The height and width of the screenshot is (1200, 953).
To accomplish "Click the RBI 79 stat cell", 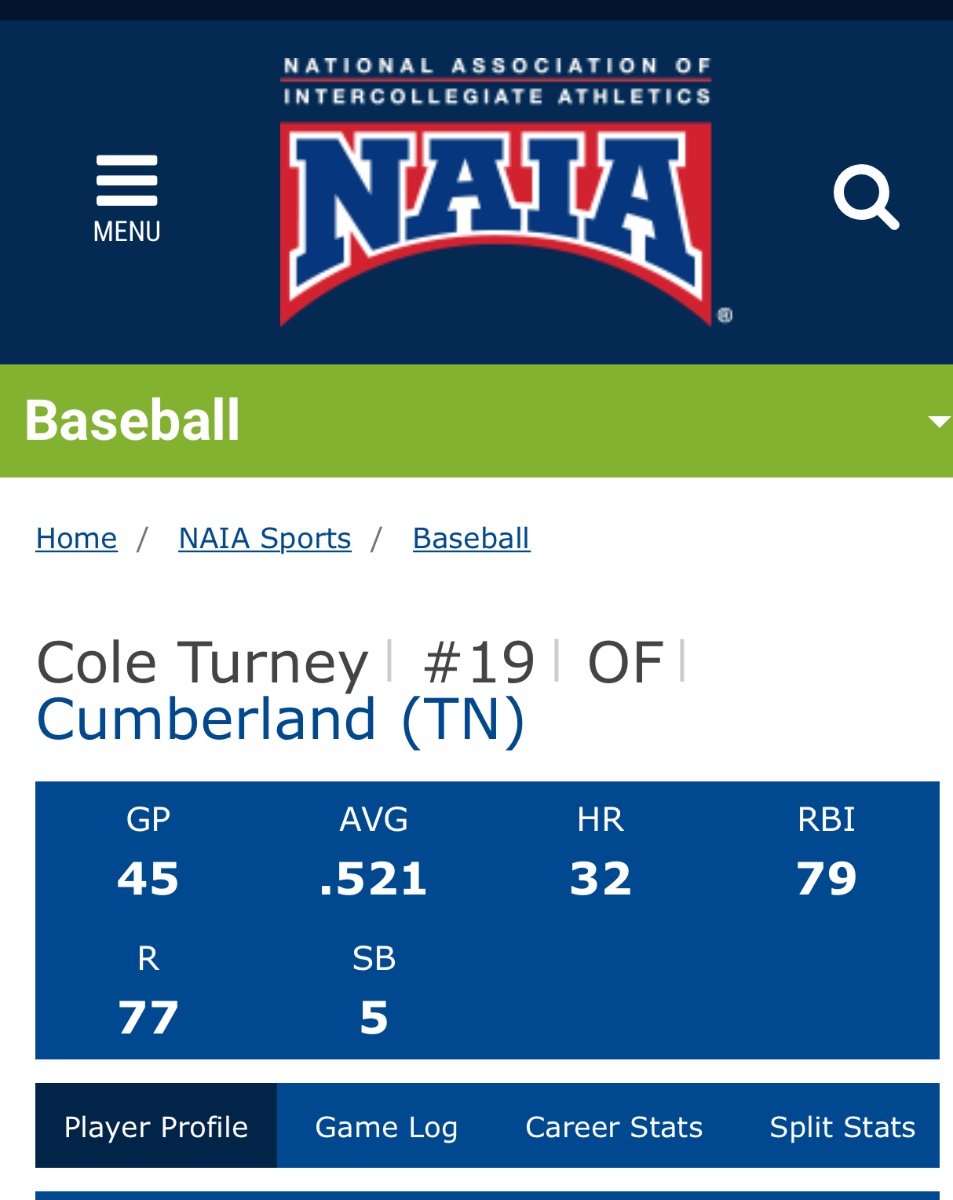I will (x=827, y=851).
